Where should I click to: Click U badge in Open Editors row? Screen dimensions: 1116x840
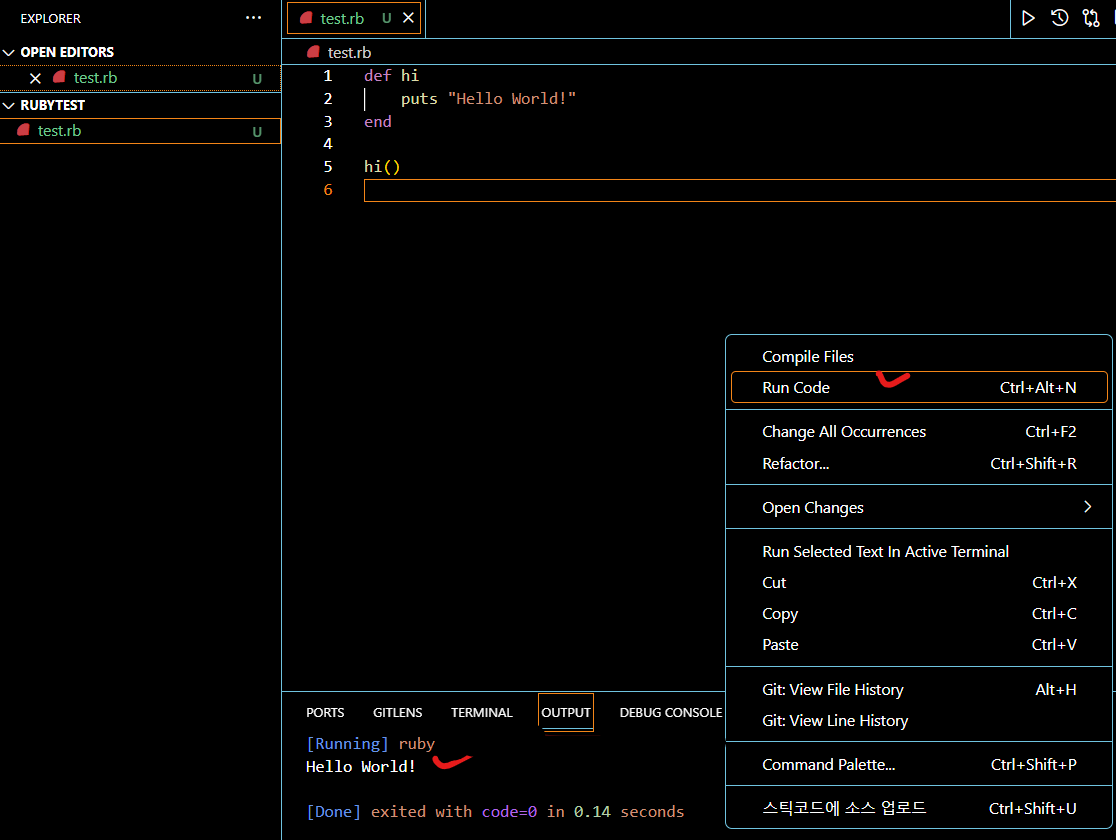[257, 79]
